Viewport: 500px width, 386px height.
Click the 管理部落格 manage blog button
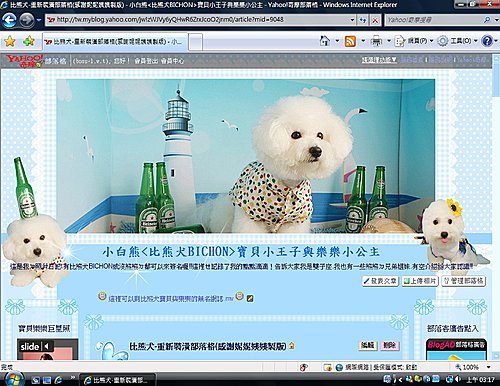pos(463,281)
